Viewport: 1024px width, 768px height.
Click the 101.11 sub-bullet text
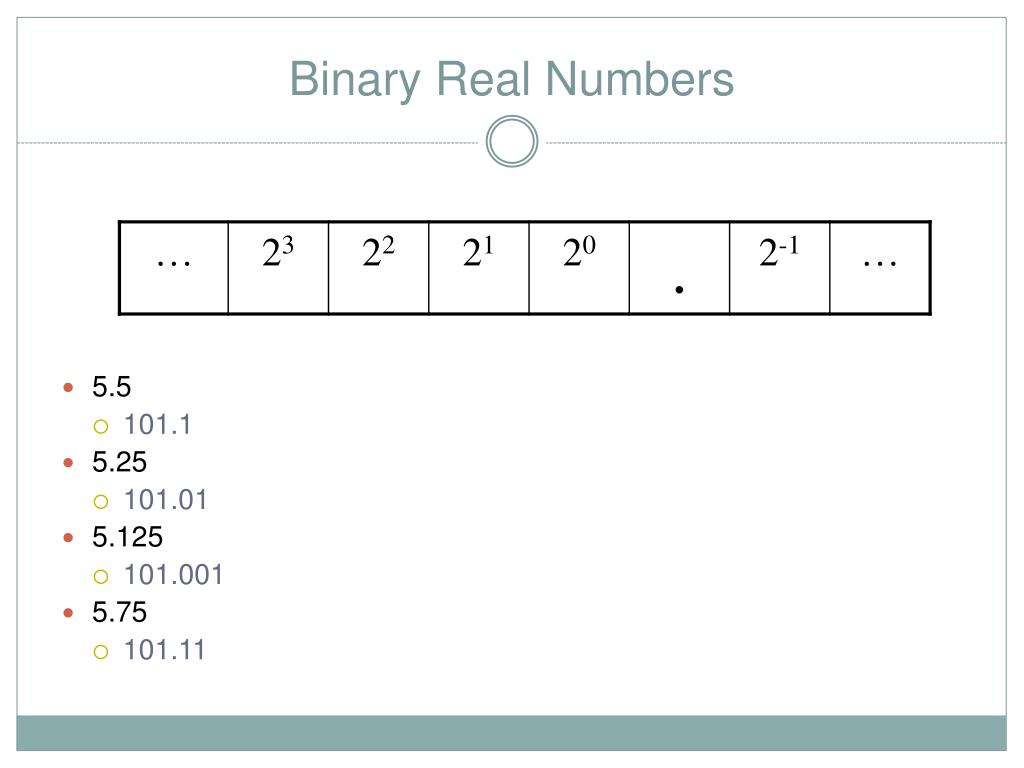point(165,650)
